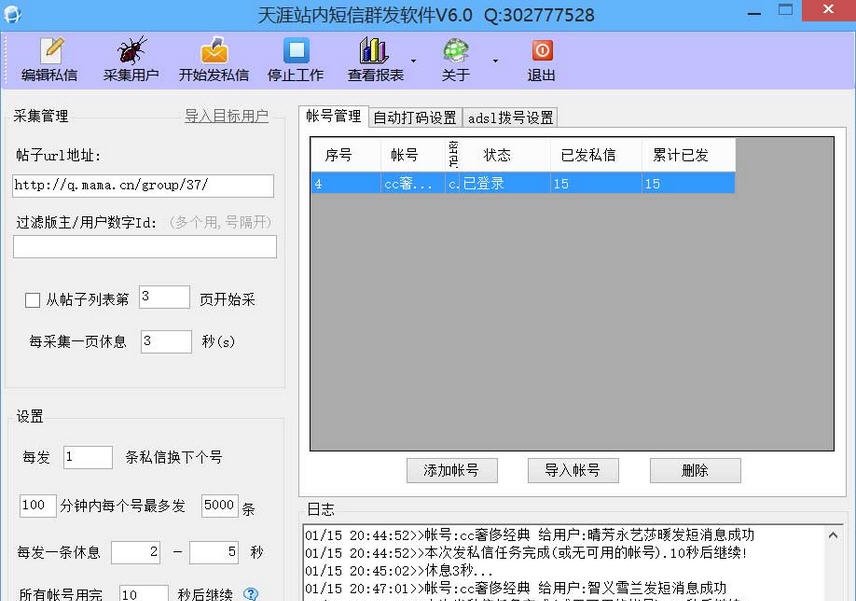Edit the start page number field
The height and width of the screenshot is (601, 856).
pyautogui.click(x=164, y=297)
